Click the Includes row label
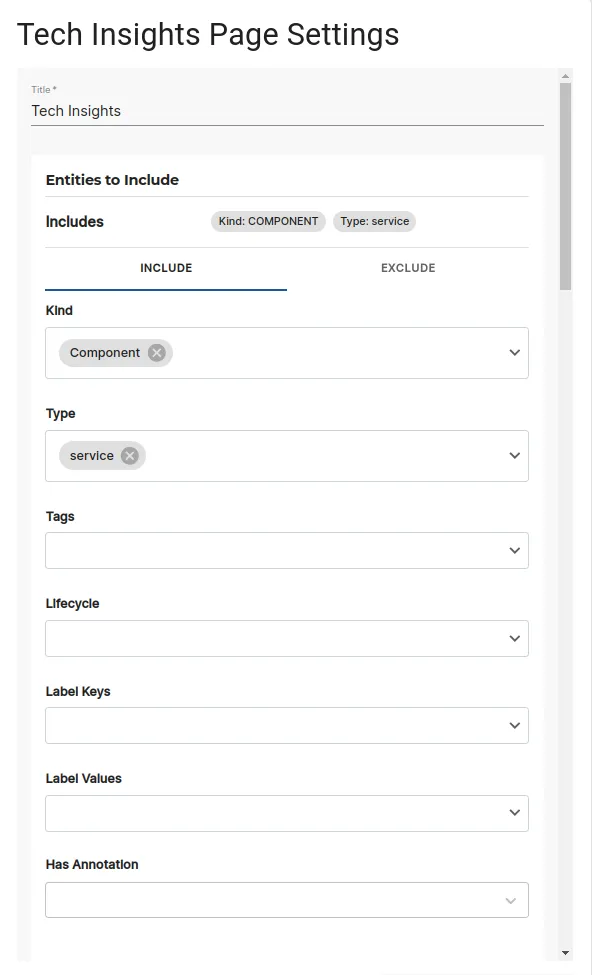Screen dimensions: 592x975 74,221
